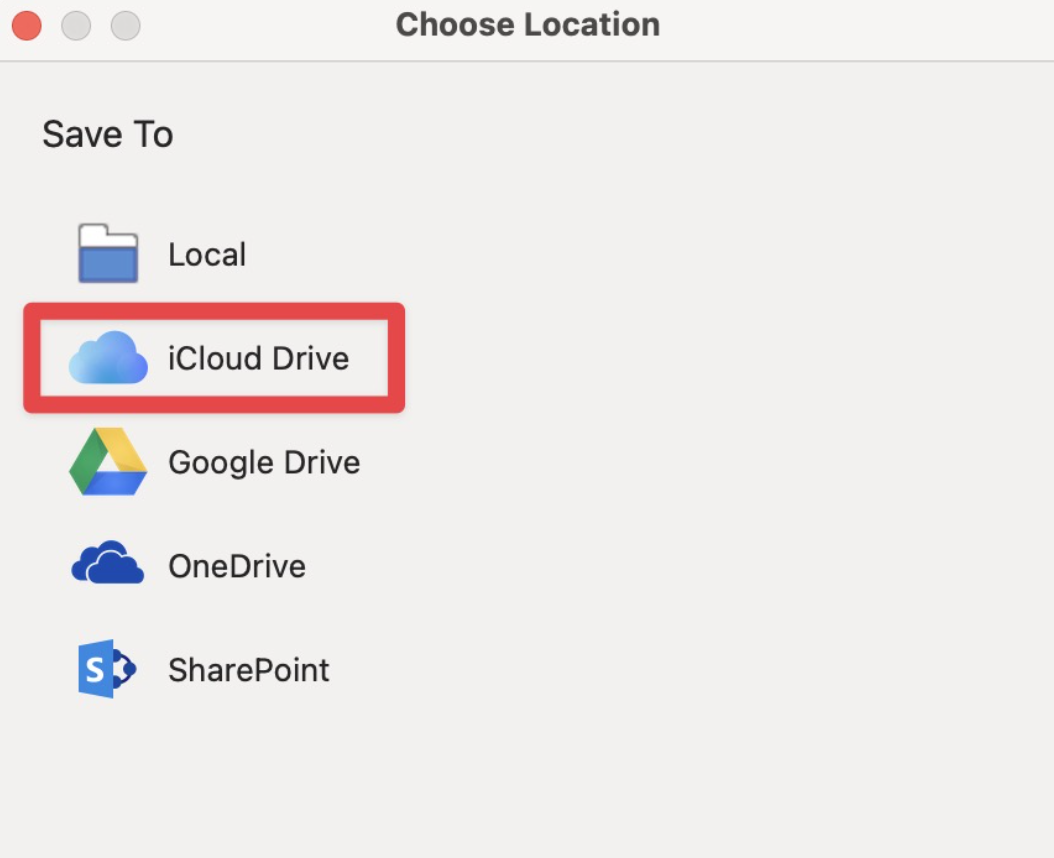Click the Save To heading
The width and height of the screenshot is (1054, 858).
coord(108,134)
